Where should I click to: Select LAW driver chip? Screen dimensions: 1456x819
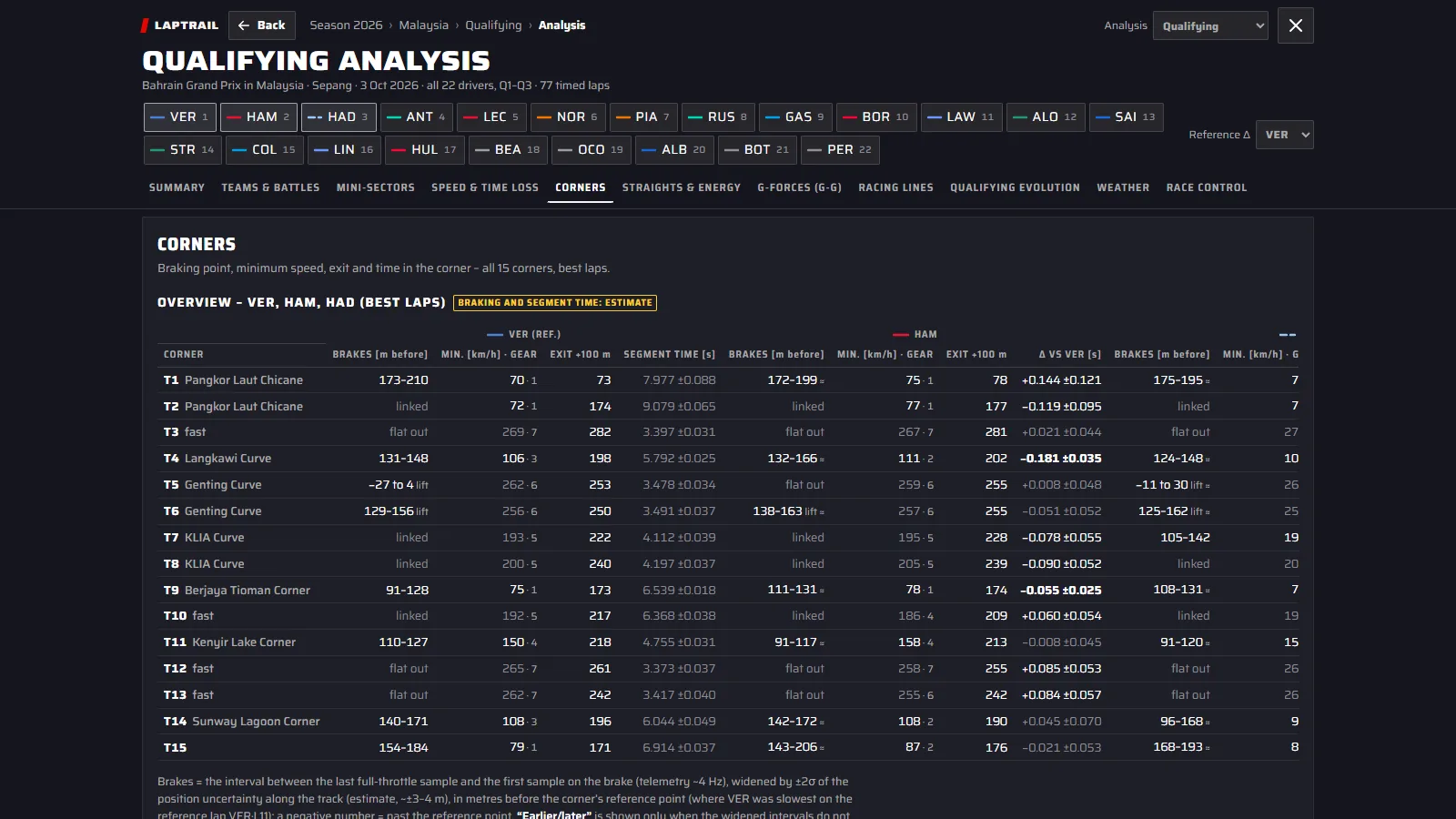(x=962, y=117)
